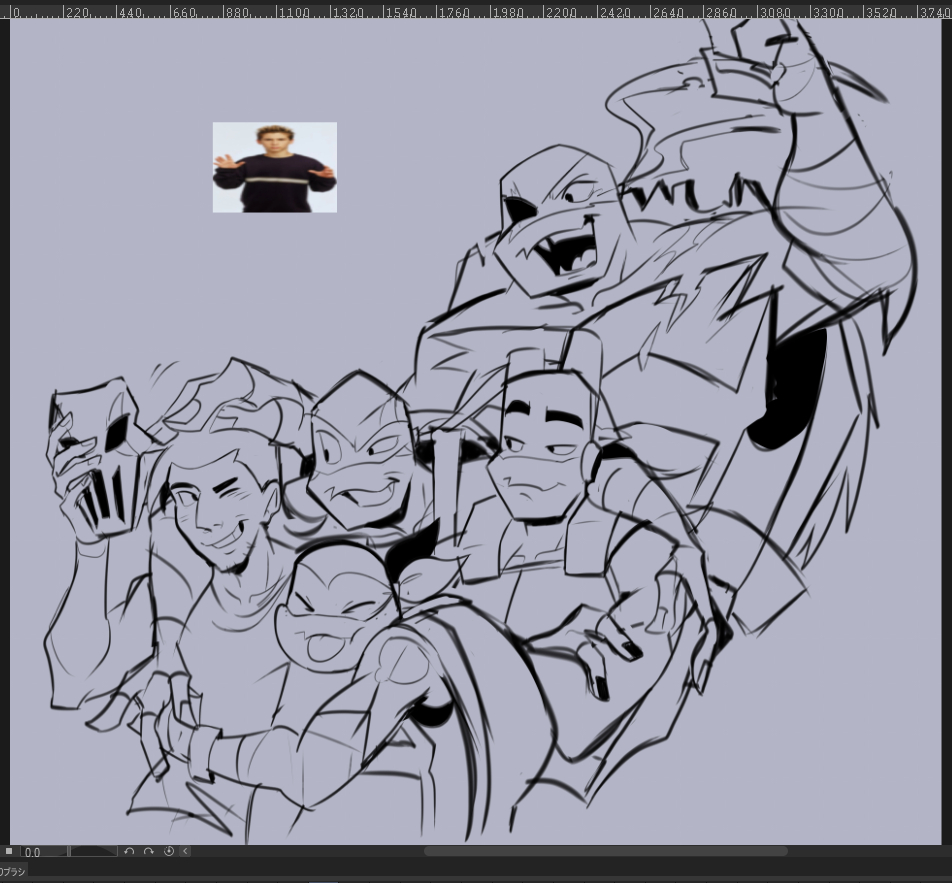Click the rotation angle slider in bottom bar
The image size is (952, 883).
[x=93, y=851]
